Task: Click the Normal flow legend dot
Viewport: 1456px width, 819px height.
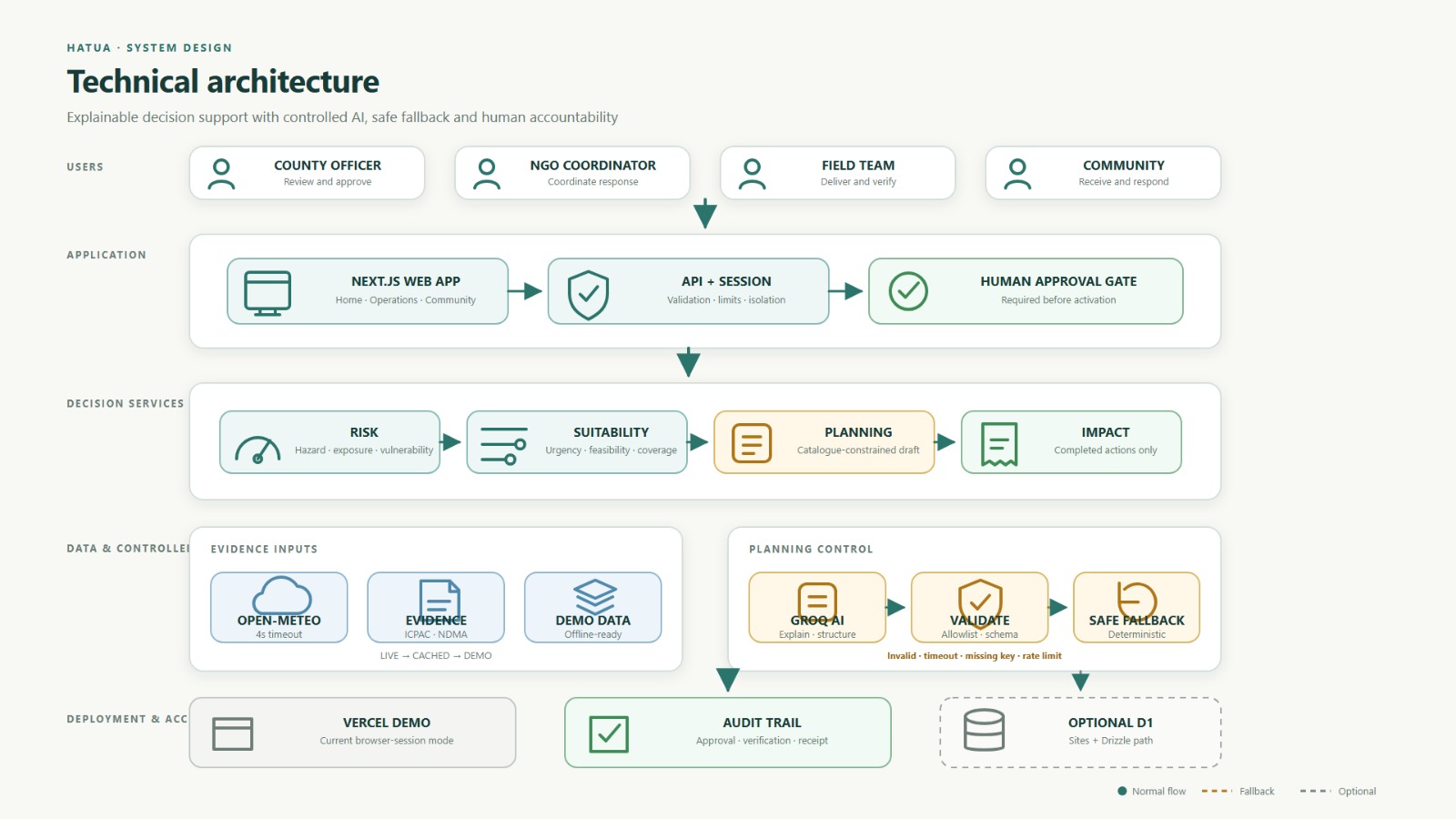Action: click(1122, 791)
